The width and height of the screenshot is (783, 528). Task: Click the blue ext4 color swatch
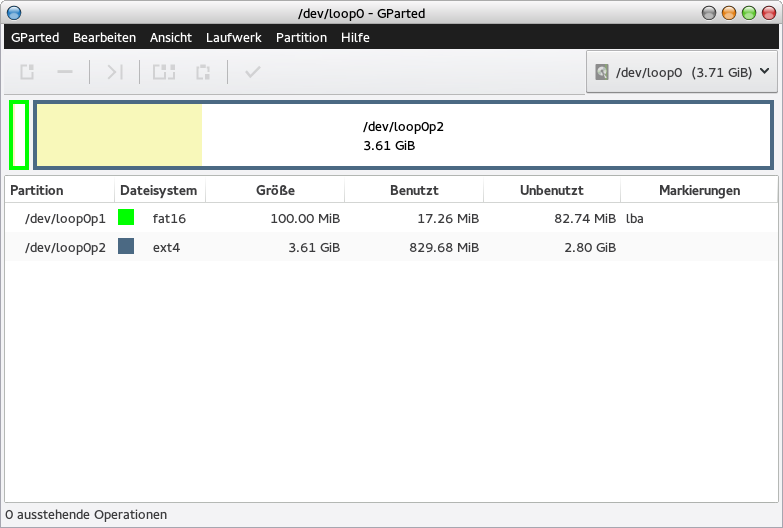tap(126, 246)
